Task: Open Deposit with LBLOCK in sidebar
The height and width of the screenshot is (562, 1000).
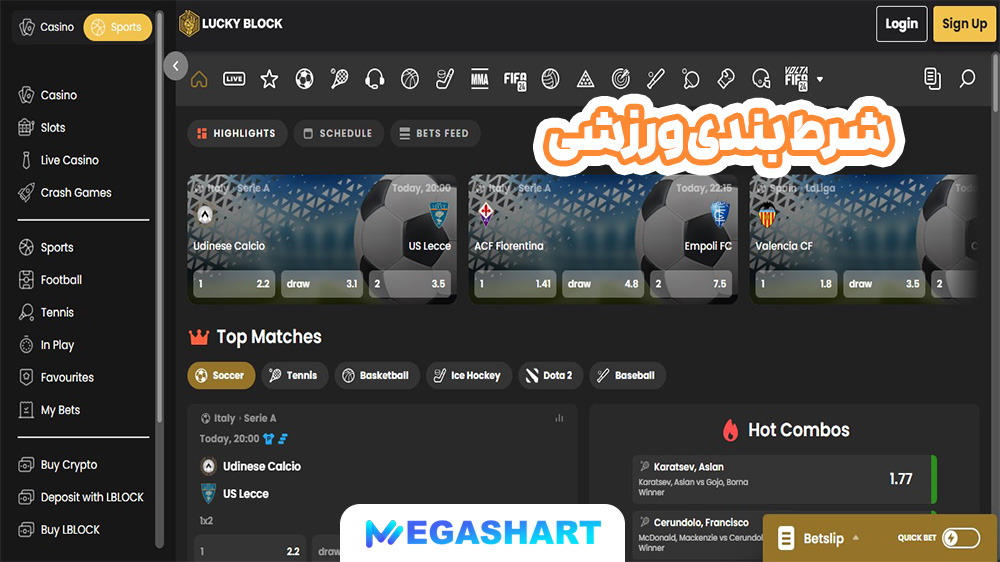Action: [81, 497]
